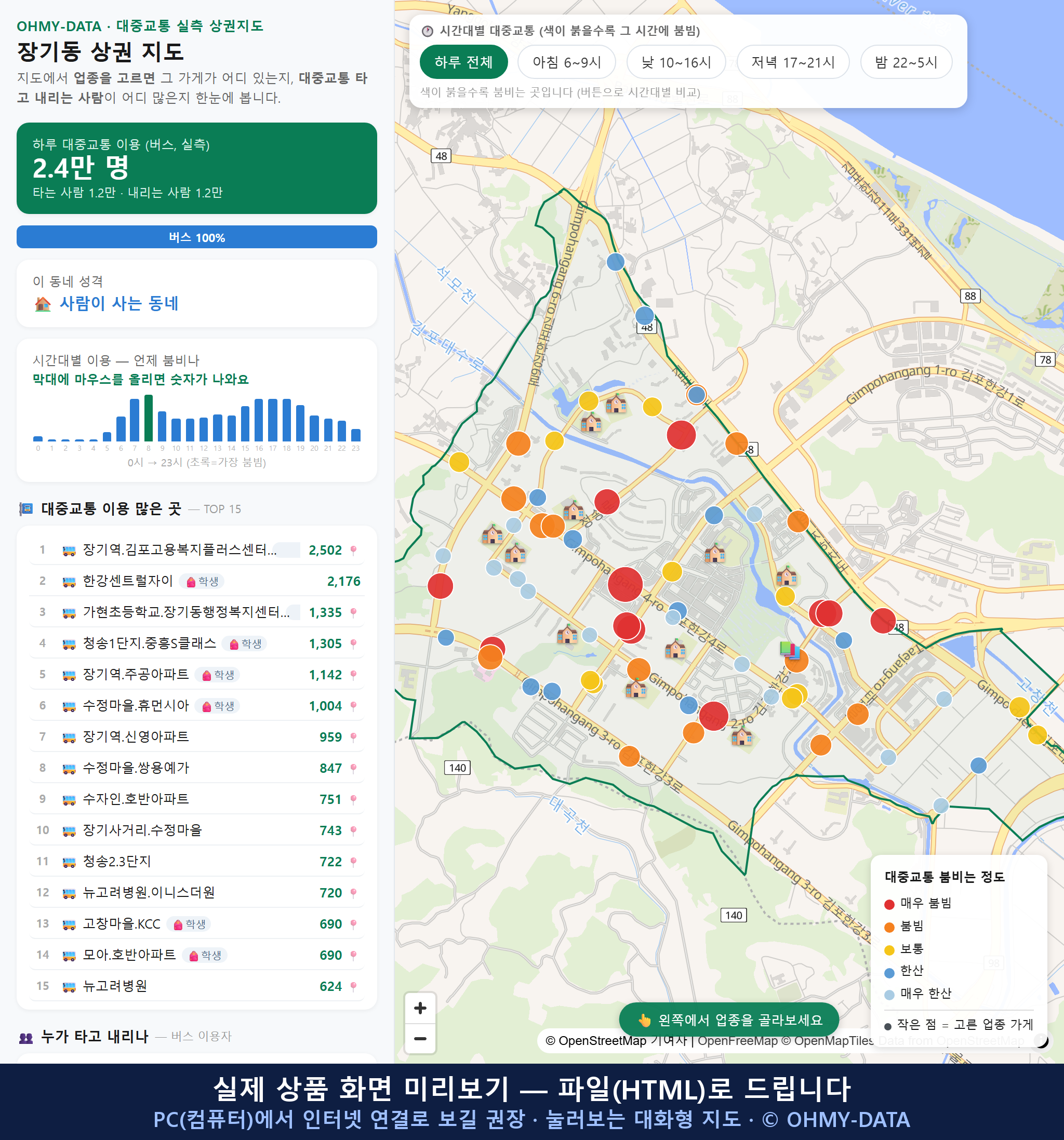The image size is (1064, 1140).
Task: Switch to 아침 6~9시 time filter
Action: pyautogui.click(x=566, y=62)
